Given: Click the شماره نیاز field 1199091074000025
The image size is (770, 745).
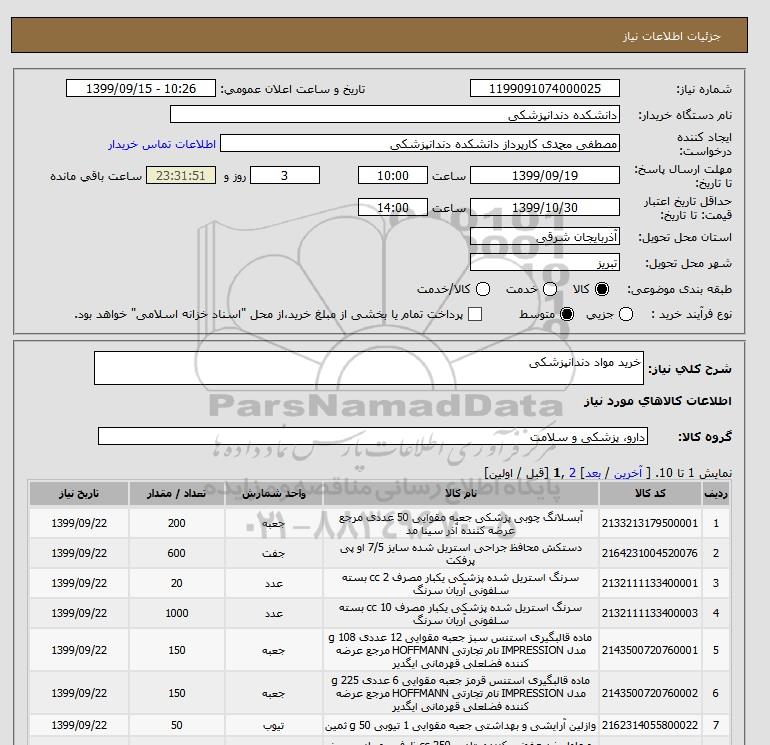Looking at the screenshot, I should coord(545,88).
